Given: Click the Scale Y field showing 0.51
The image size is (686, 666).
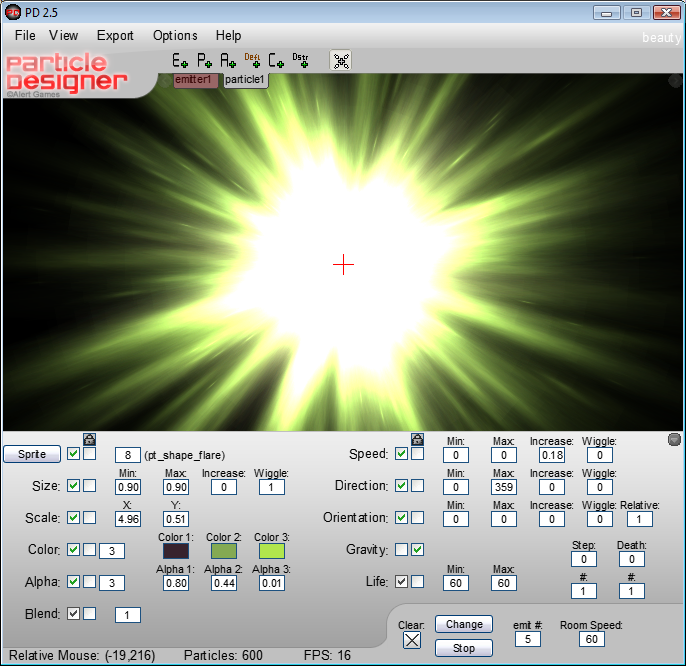Looking at the screenshot, I should click(176, 519).
